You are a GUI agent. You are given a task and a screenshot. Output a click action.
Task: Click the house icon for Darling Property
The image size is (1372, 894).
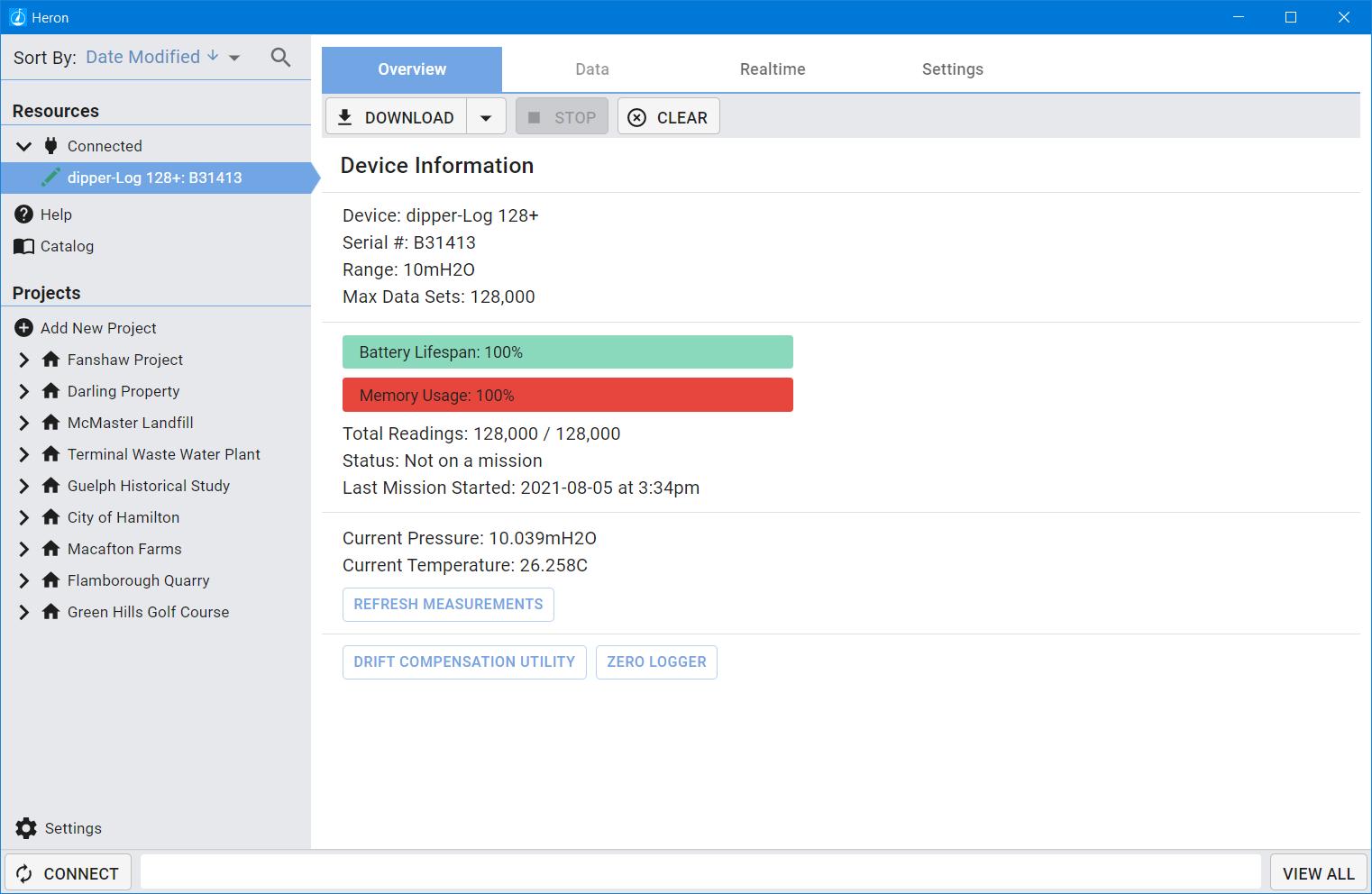pos(51,391)
